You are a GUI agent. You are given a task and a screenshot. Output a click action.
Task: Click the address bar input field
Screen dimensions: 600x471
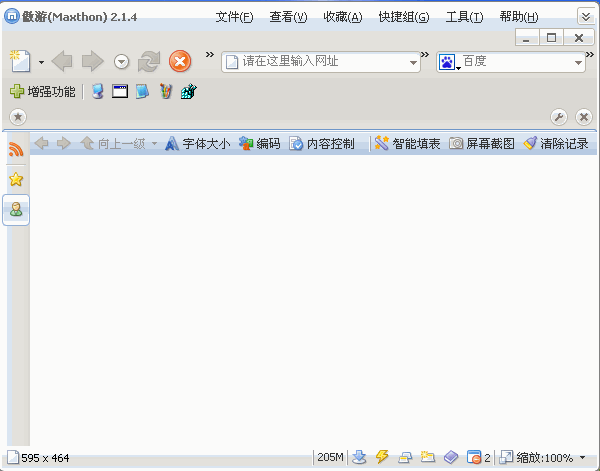[x=321, y=62]
